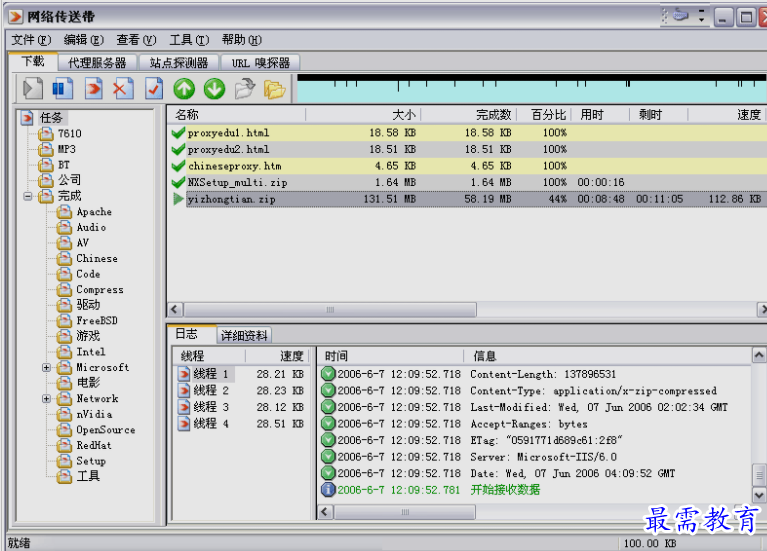Image resolution: width=767 pixels, height=551 pixels.
Task: Move task down with green down arrow
Action: (x=214, y=89)
